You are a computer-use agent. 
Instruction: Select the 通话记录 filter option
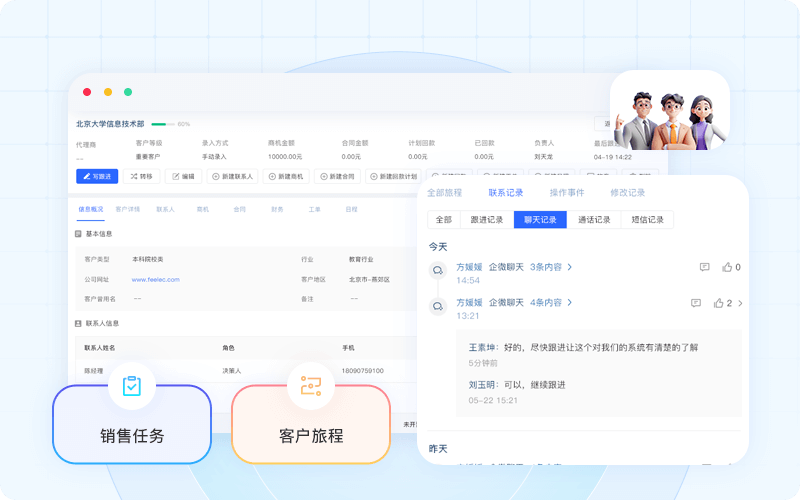point(594,220)
